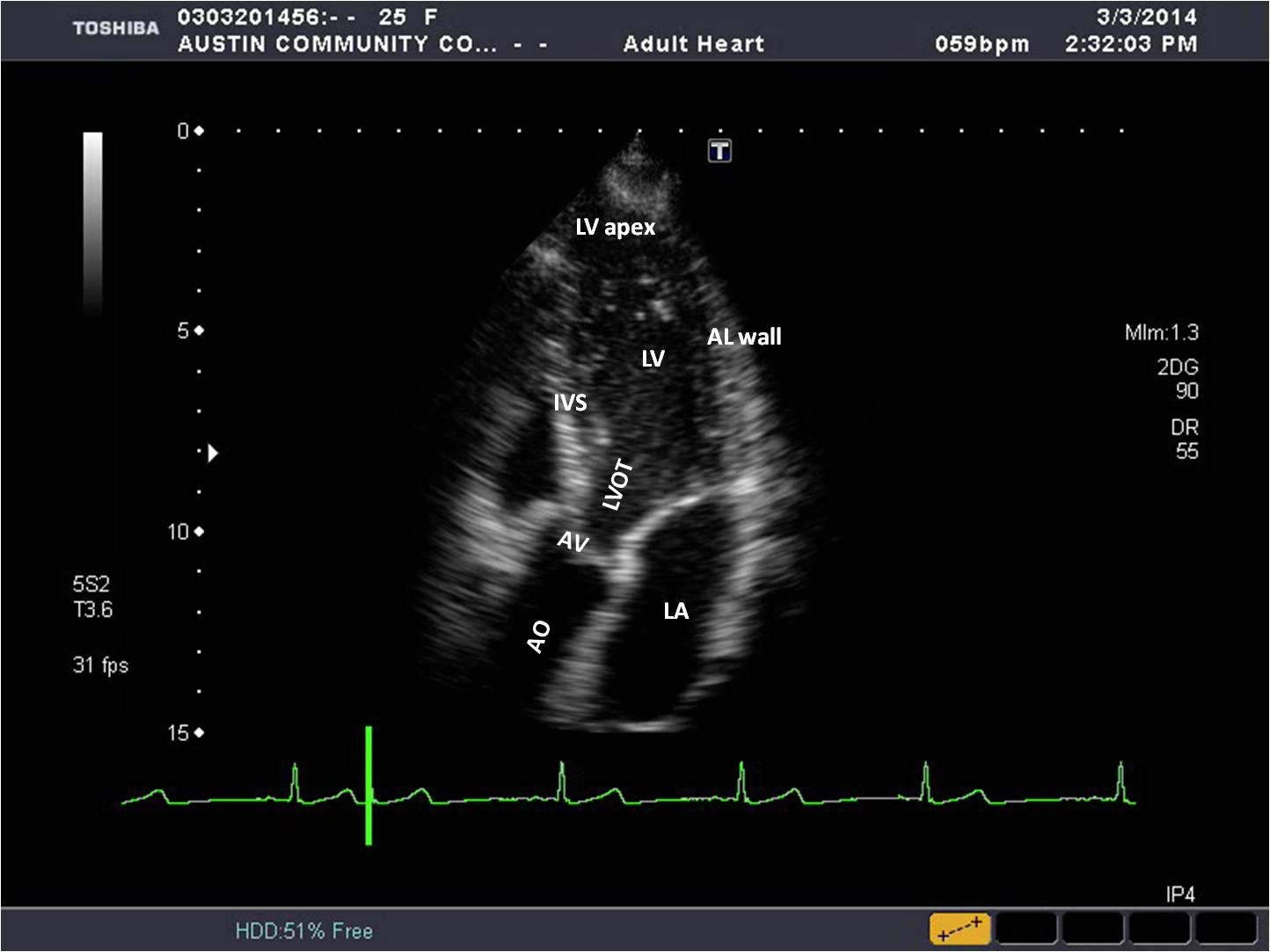Click the green ECG time cursor line
The image size is (1270, 952).
369,785
